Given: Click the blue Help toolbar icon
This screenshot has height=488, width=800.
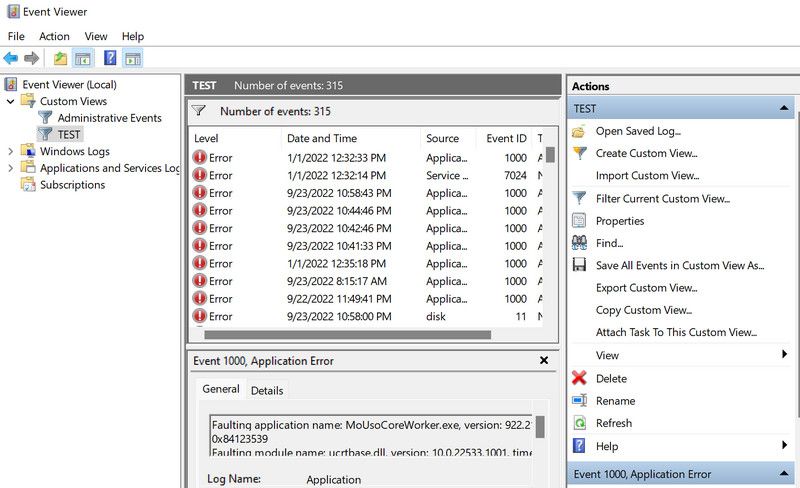Looking at the screenshot, I should (x=110, y=58).
